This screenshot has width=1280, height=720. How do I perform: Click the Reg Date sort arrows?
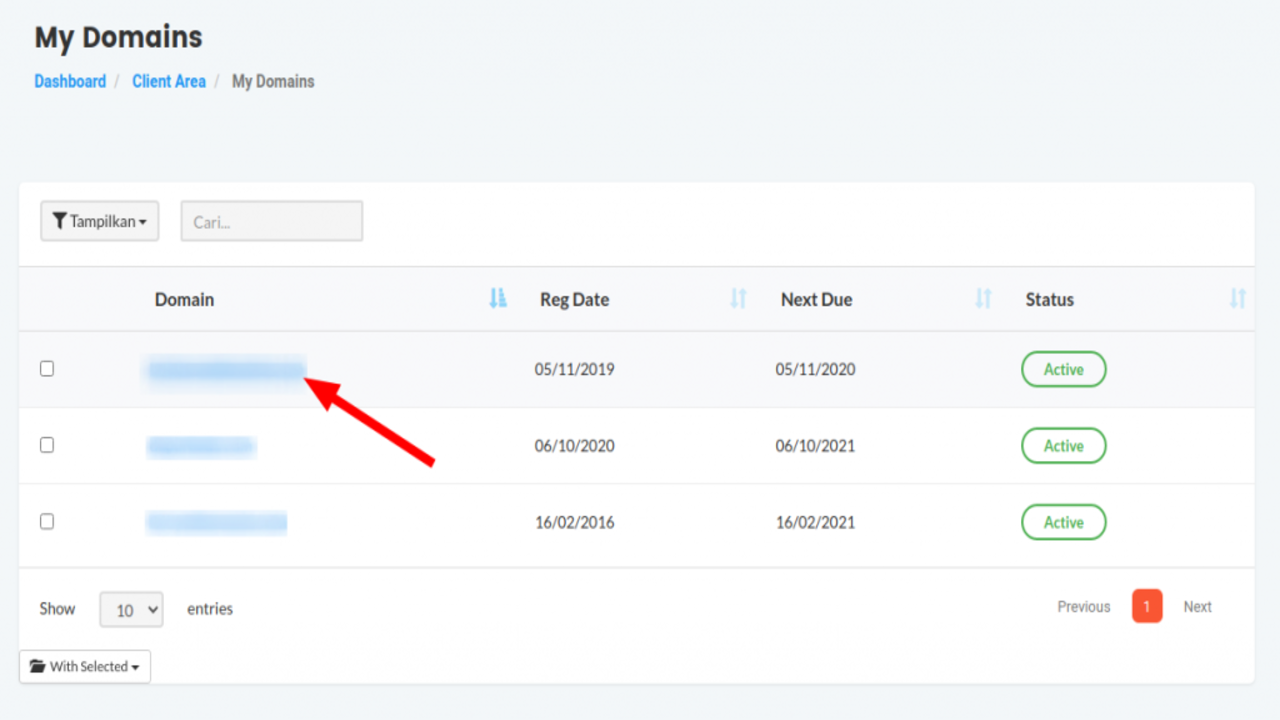(738, 298)
